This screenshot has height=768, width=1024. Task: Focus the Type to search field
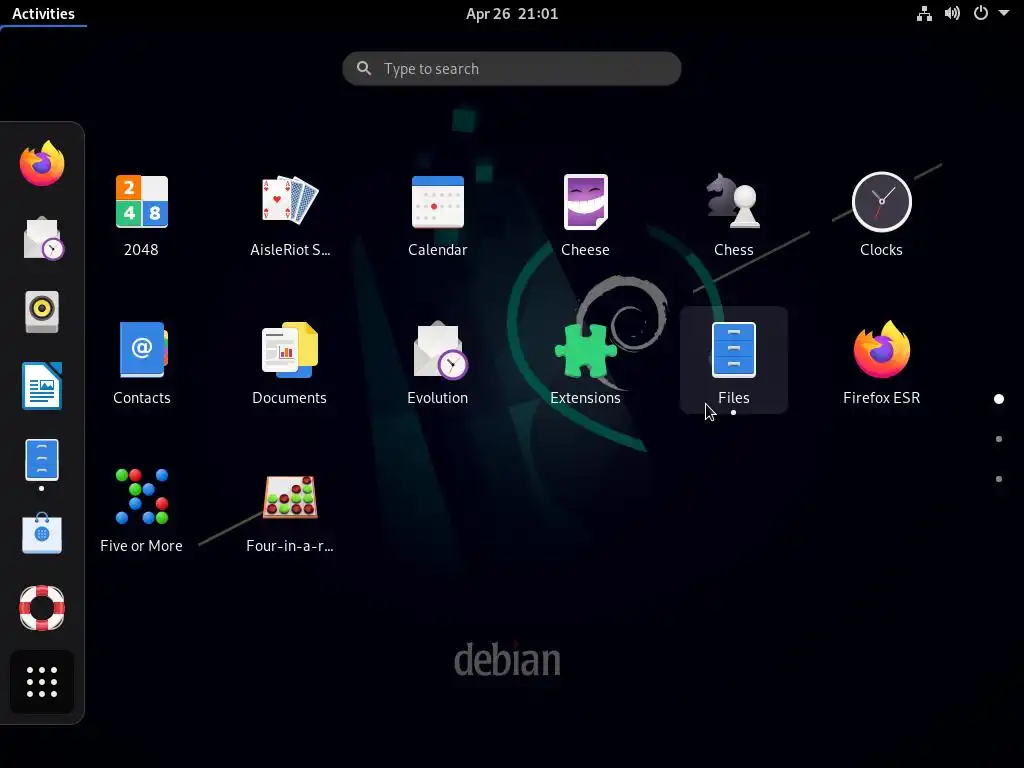tap(512, 69)
